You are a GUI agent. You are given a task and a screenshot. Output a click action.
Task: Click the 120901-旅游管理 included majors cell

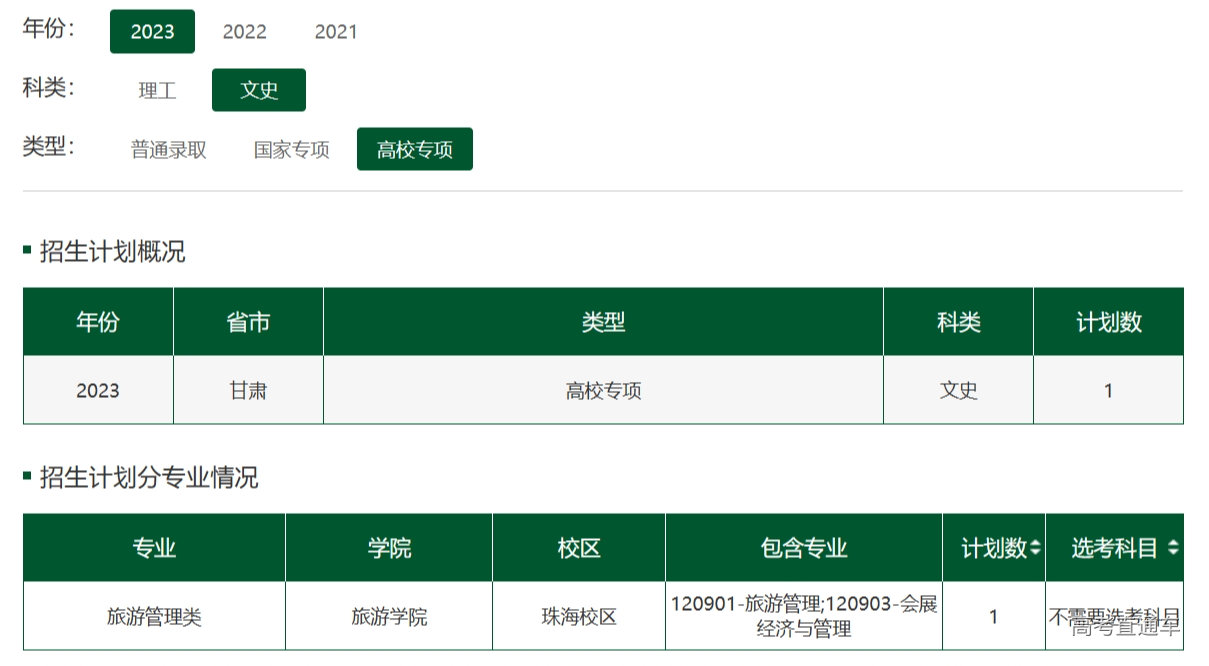[804, 616]
